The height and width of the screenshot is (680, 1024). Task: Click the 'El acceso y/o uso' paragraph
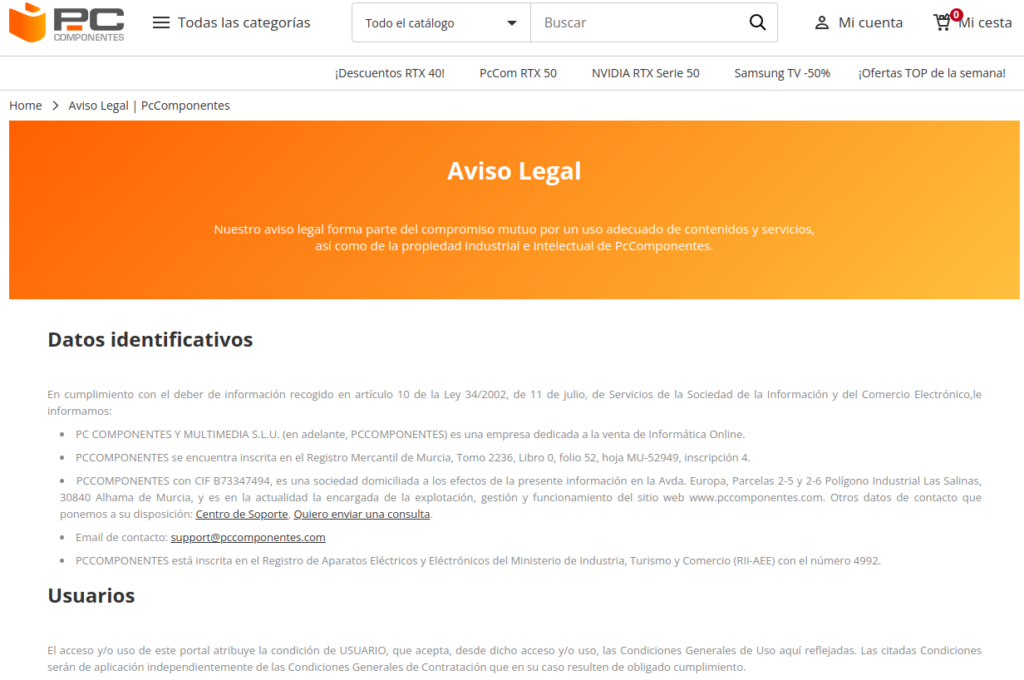pyautogui.click(x=514, y=658)
